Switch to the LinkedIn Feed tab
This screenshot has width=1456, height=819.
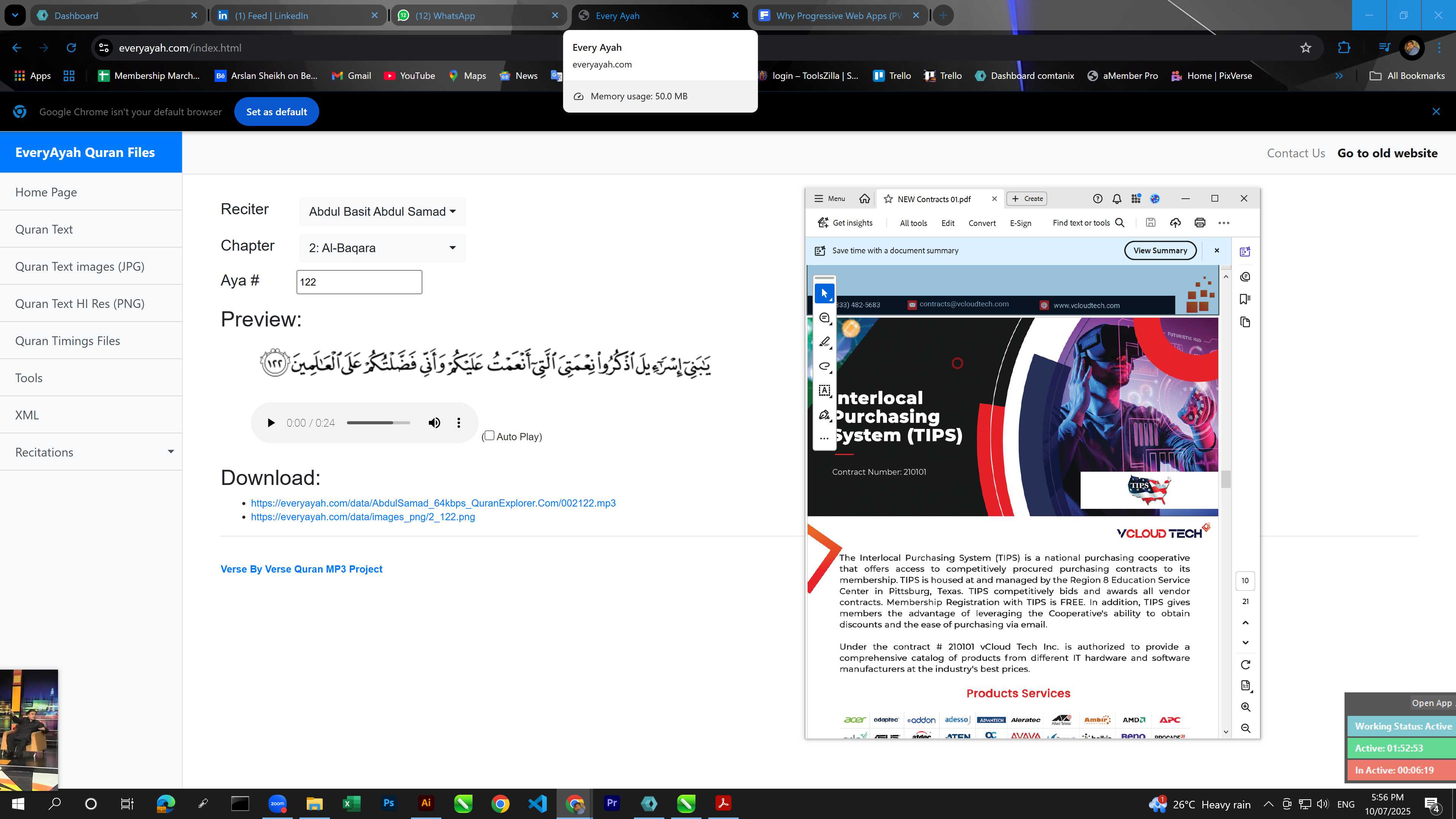coord(298,15)
